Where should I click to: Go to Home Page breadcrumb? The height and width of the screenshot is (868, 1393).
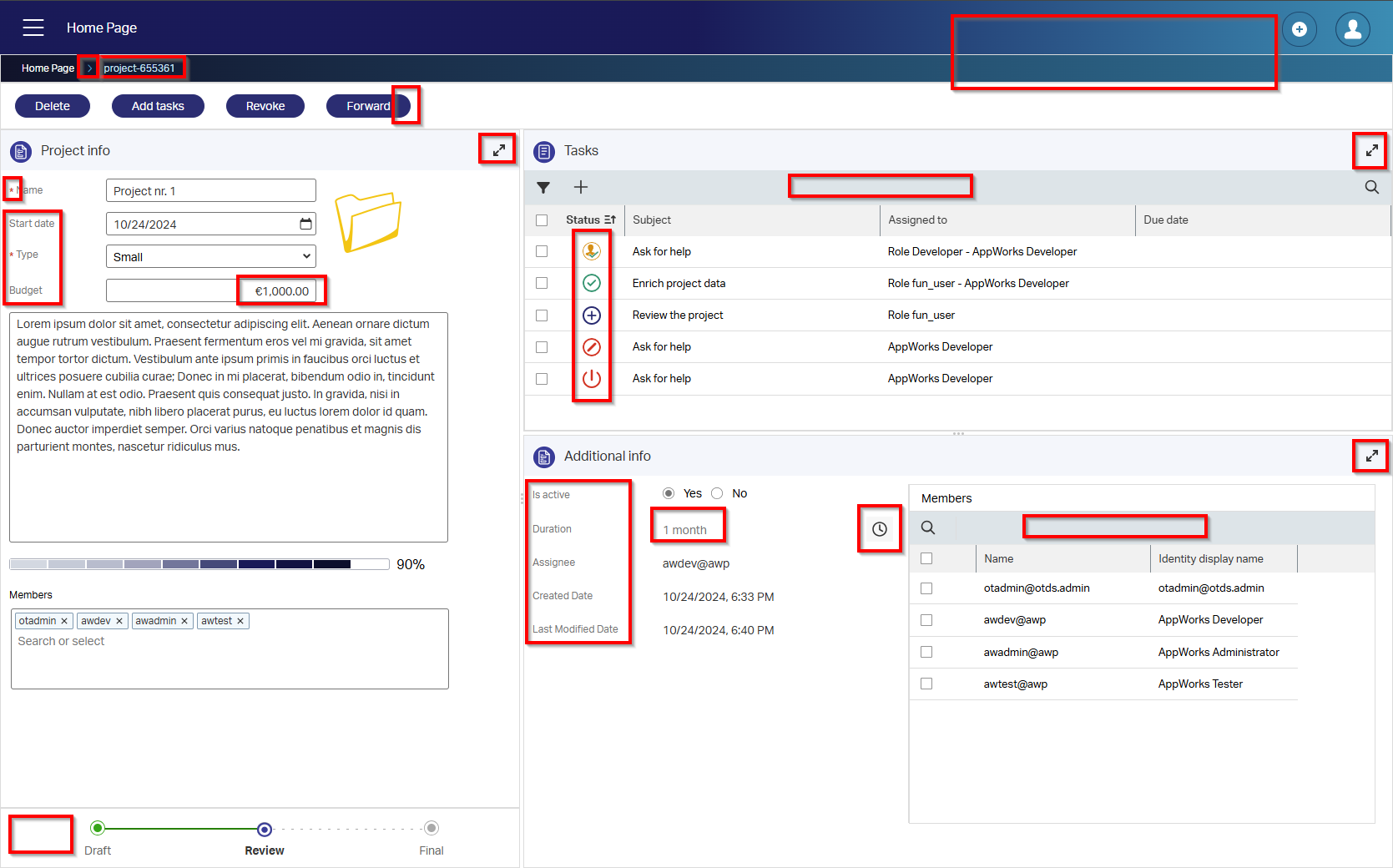point(48,68)
